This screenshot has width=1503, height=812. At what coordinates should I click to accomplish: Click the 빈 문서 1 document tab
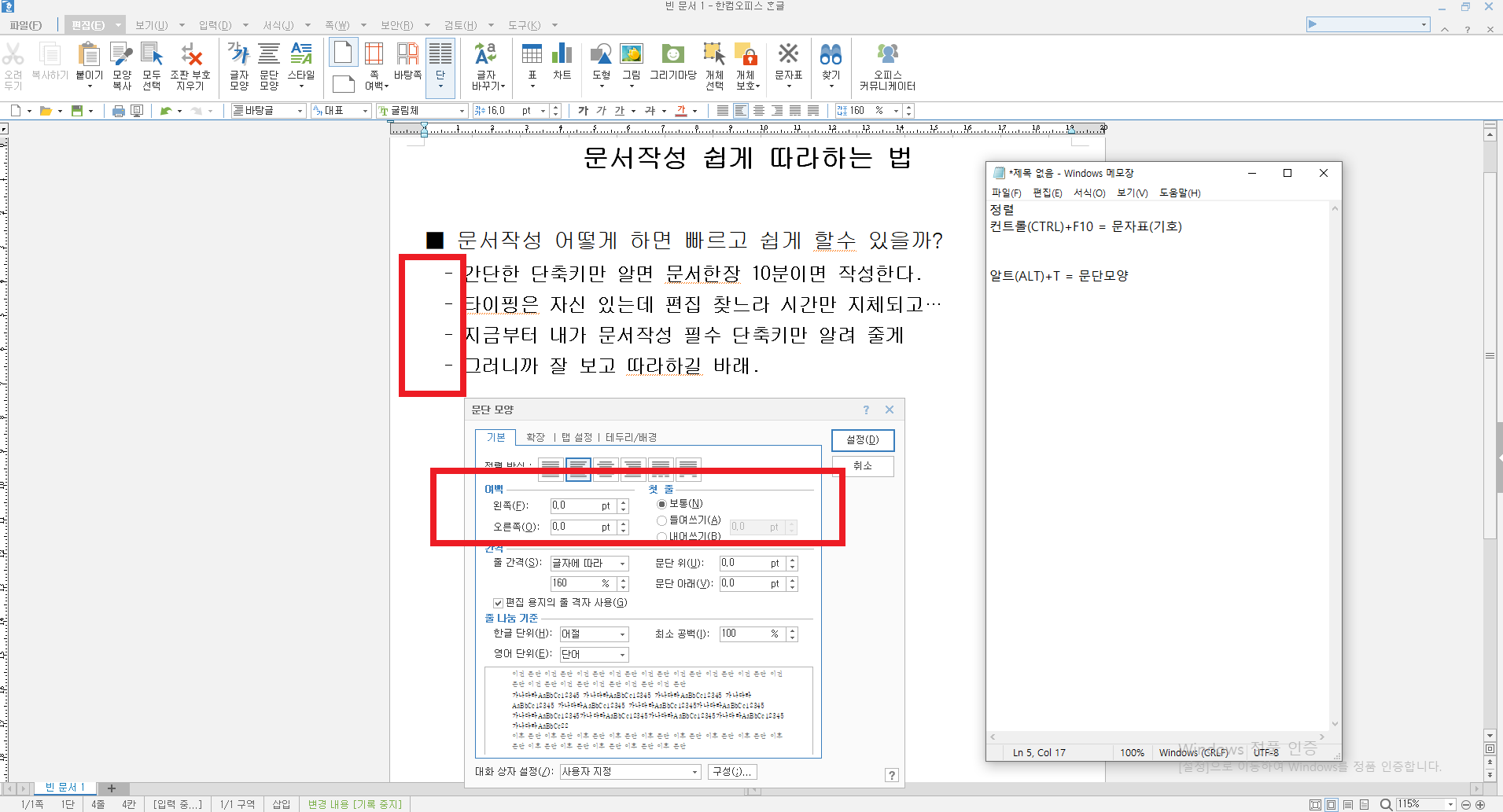click(64, 788)
